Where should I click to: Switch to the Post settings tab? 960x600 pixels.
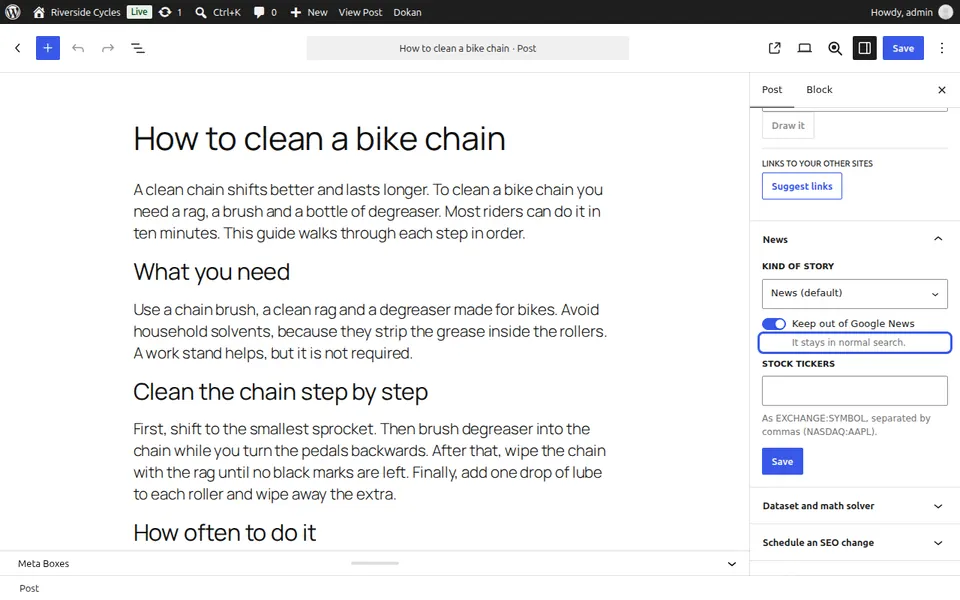coord(772,89)
